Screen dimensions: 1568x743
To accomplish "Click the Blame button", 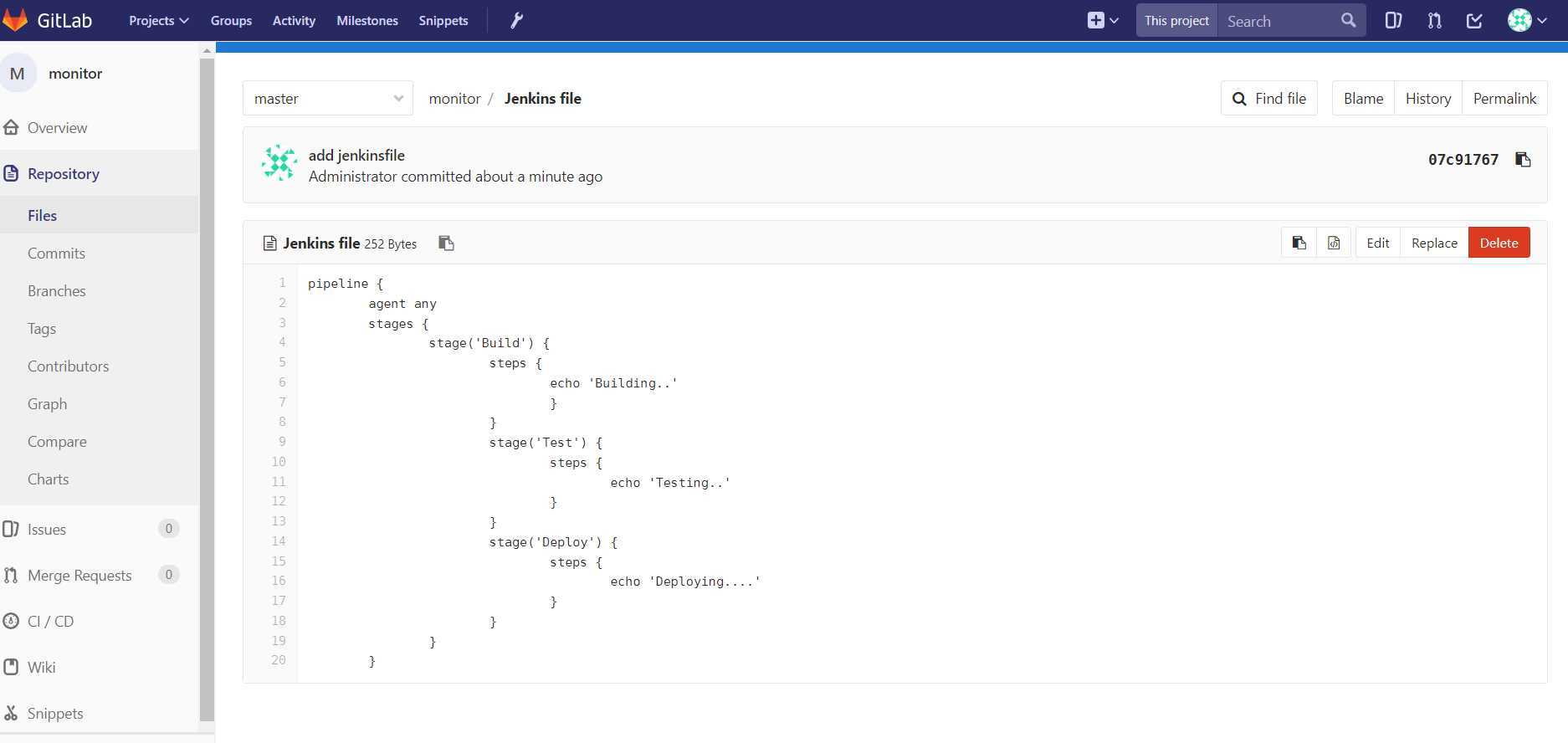I will pos(1363,99).
